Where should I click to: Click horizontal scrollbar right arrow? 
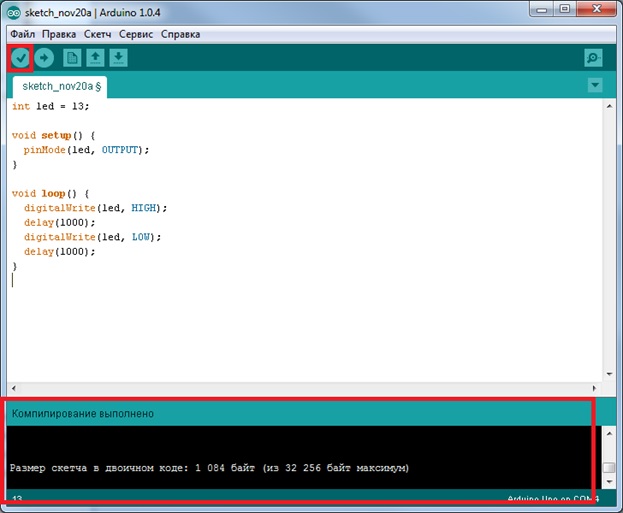pos(594,388)
